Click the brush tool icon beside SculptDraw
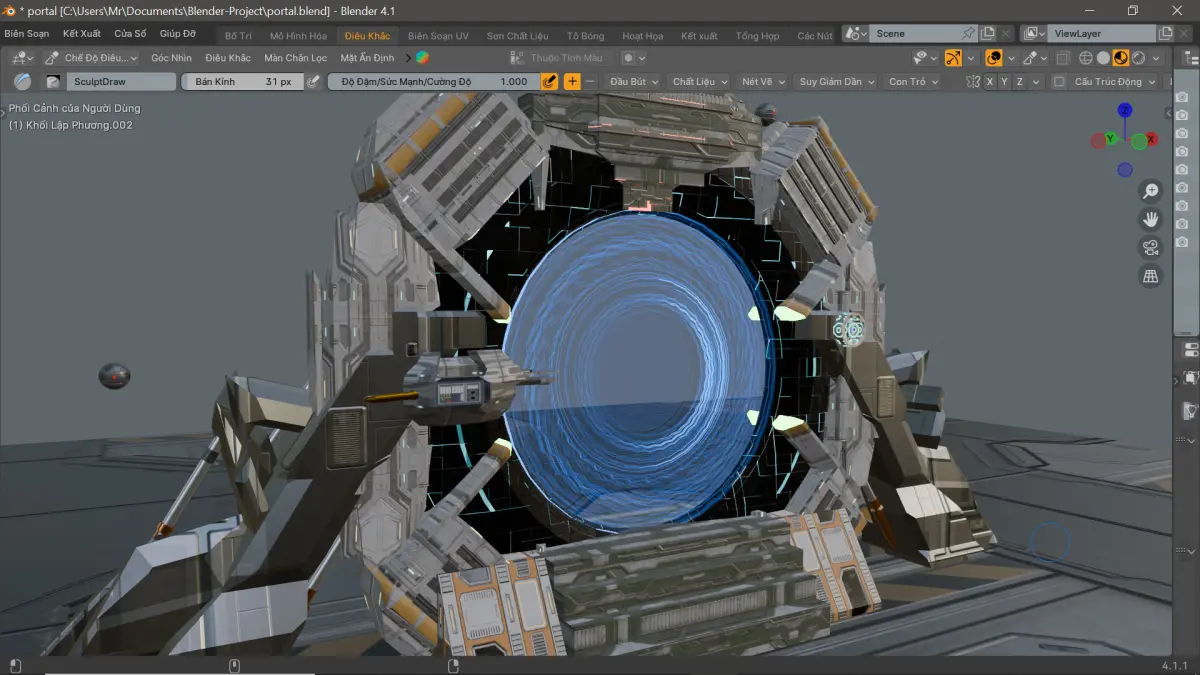Screen dimensions: 1200x675 pyautogui.click(x=22, y=82)
